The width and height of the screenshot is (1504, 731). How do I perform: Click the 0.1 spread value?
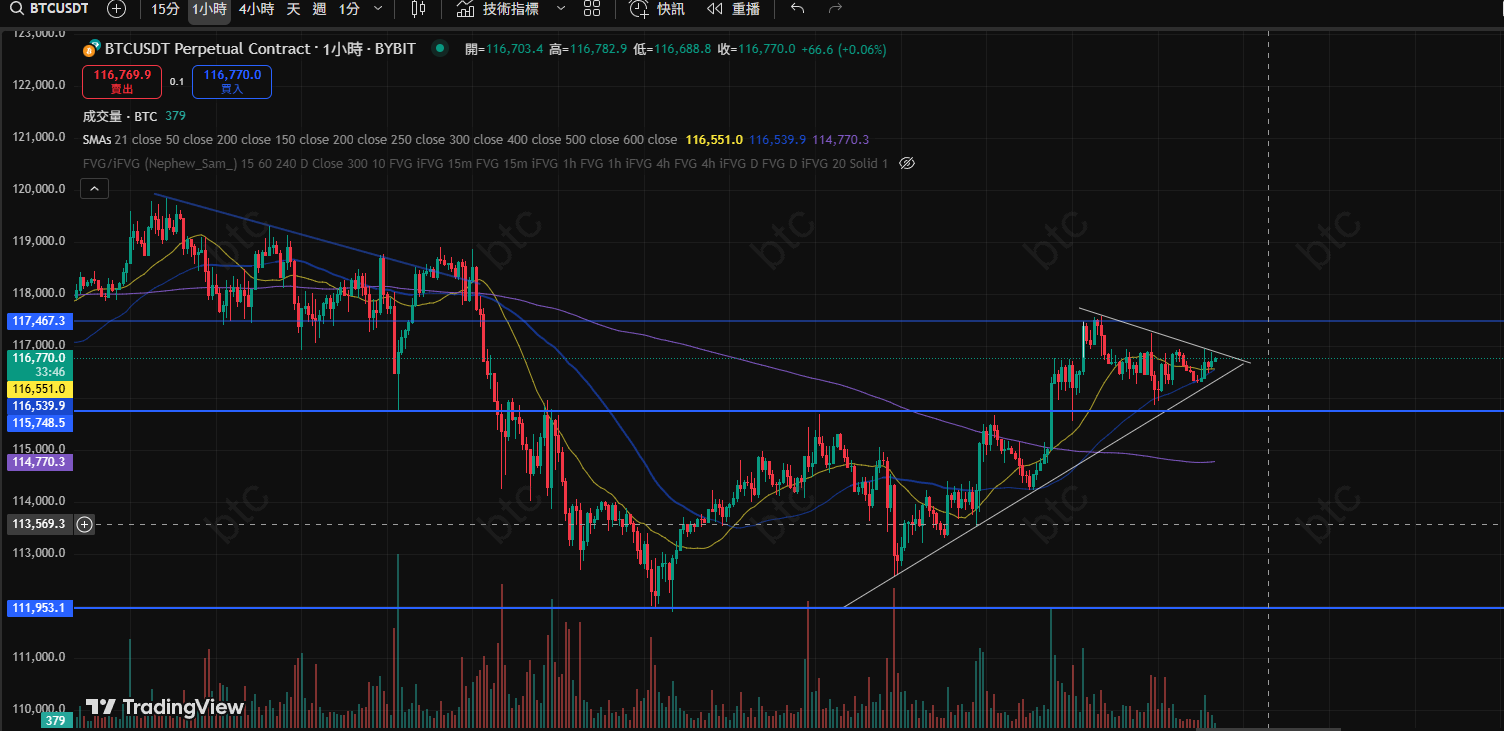177,82
